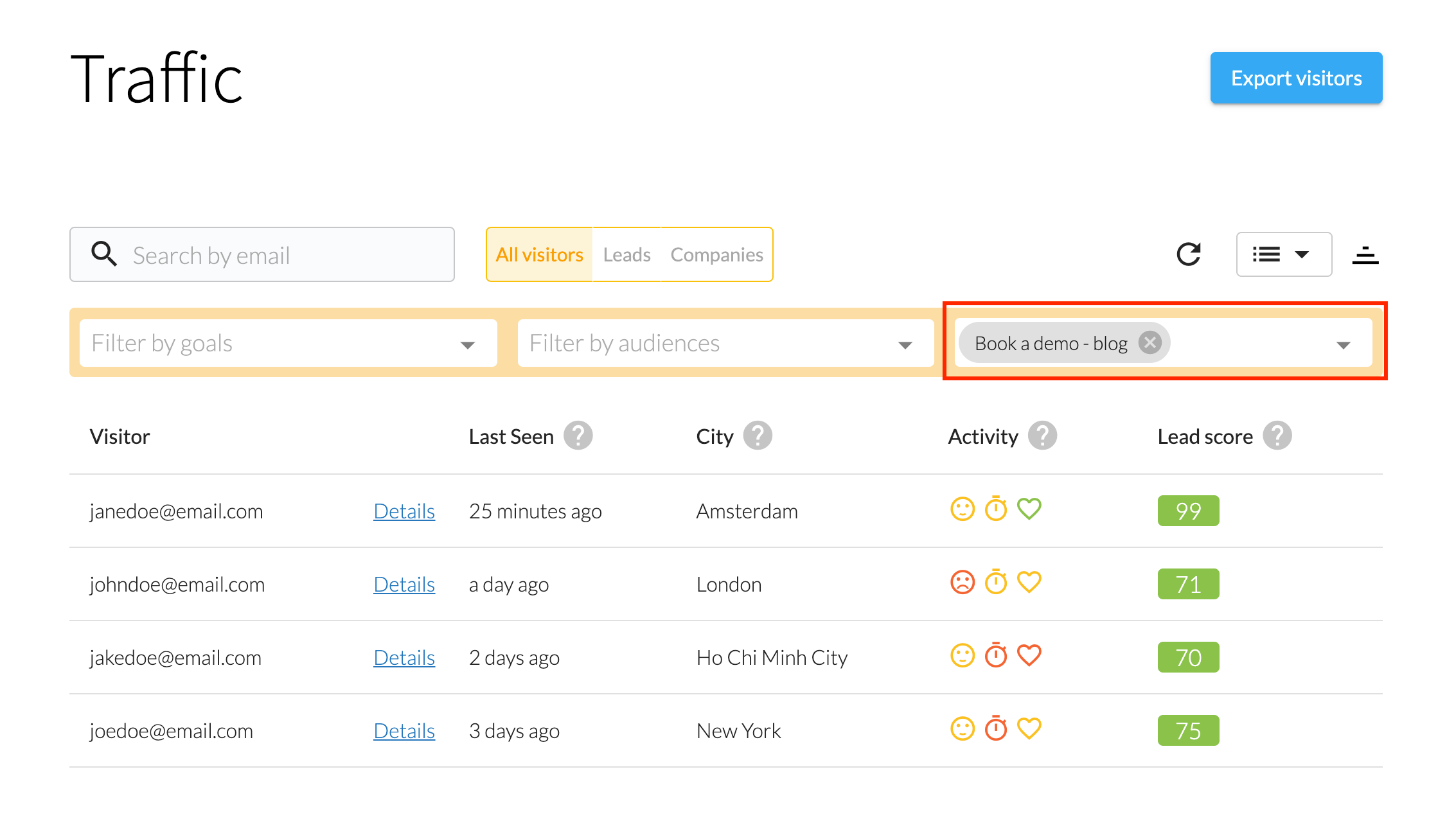This screenshot has width=1456, height=837.
Task: Click the Export visitors button
Action: 1295,78
